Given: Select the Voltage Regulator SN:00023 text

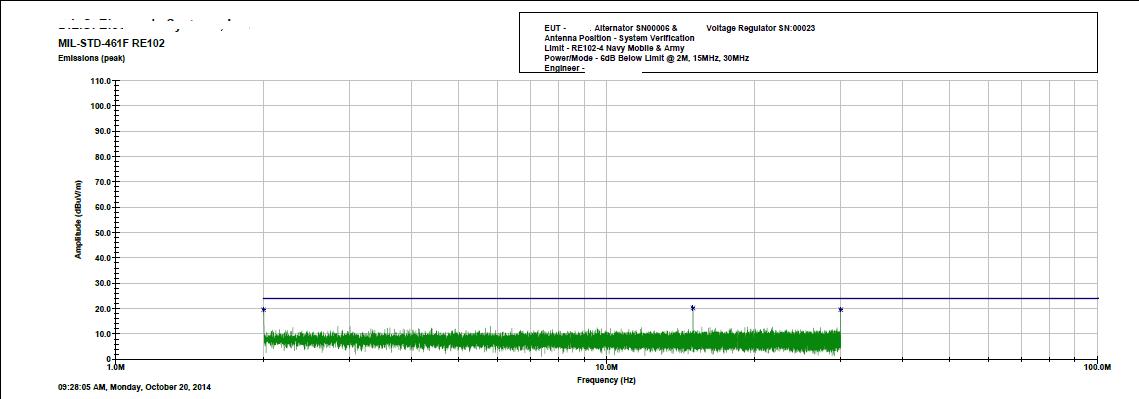Looking at the screenshot, I should point(761,28).
